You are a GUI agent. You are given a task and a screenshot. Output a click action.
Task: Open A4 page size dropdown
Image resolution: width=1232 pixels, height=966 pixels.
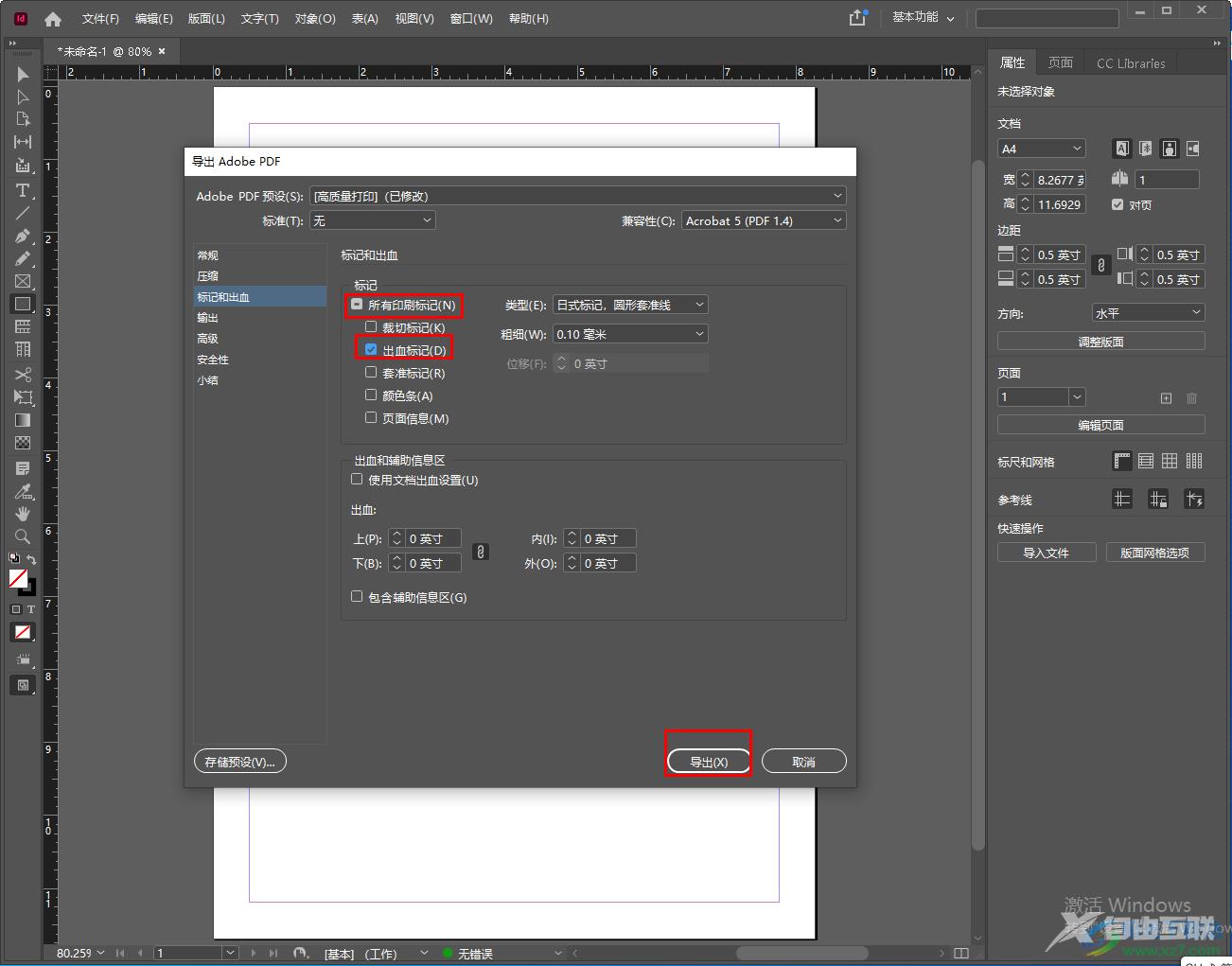pos(1041,149)
